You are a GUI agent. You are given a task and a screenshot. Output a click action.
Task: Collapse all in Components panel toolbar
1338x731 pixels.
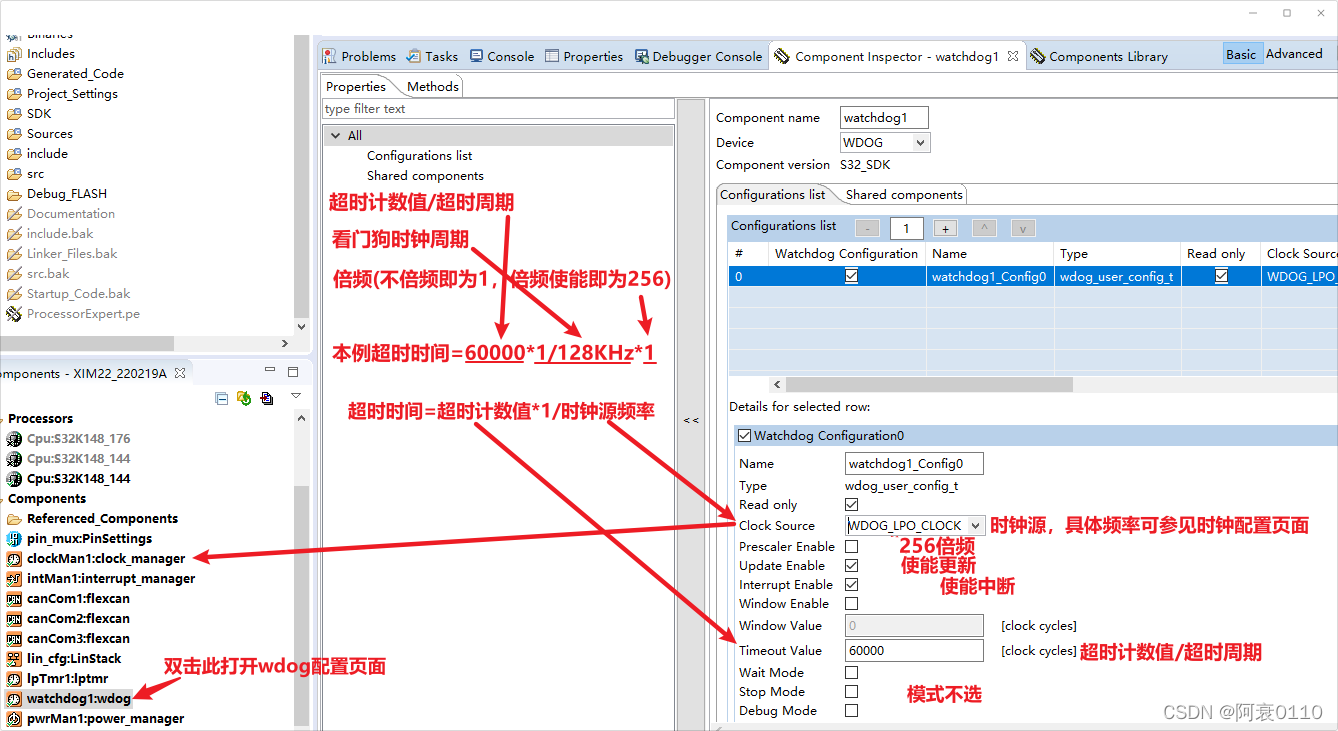pos(222,398)
